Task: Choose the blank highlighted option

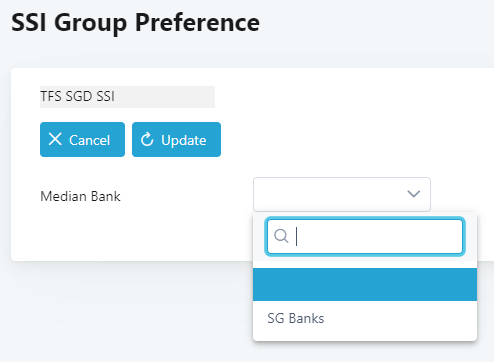Action: [365, 284]
